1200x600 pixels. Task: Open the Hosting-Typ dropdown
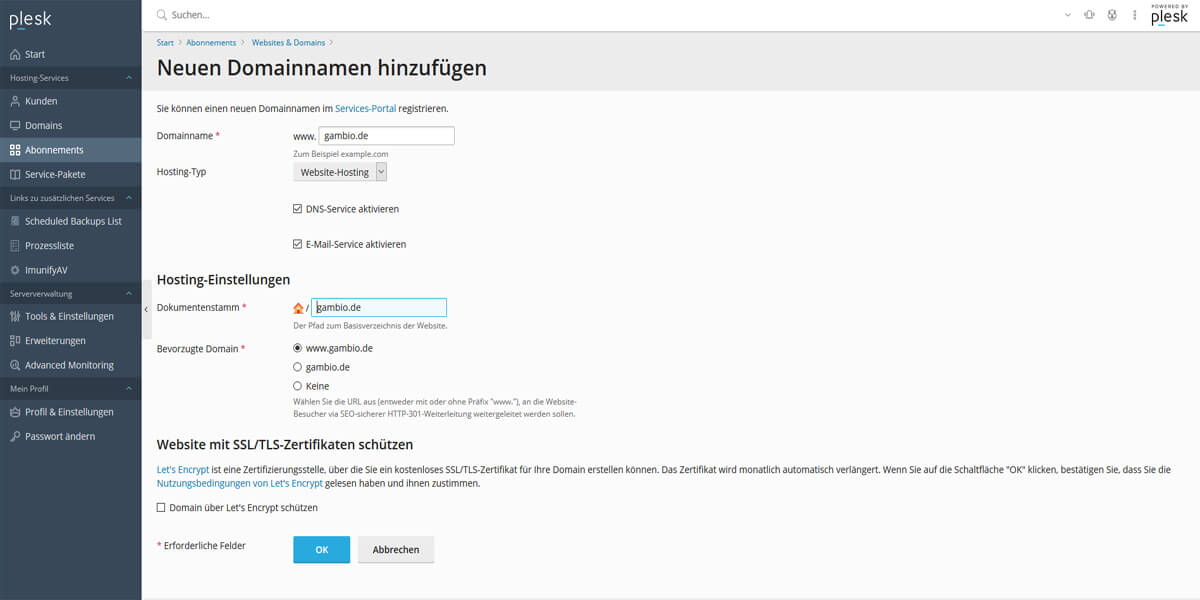340,172
